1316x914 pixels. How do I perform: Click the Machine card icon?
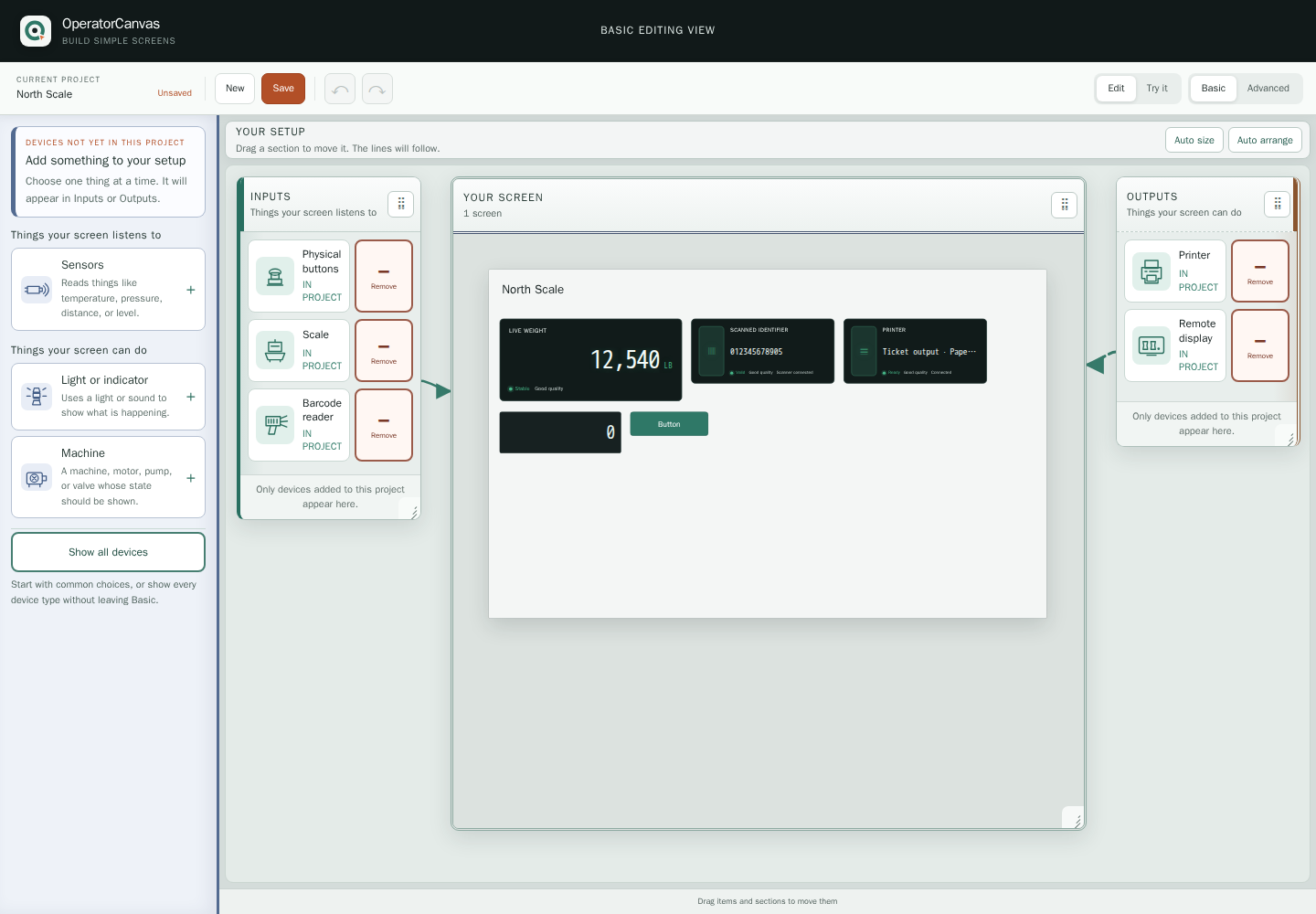click(37, 478)
